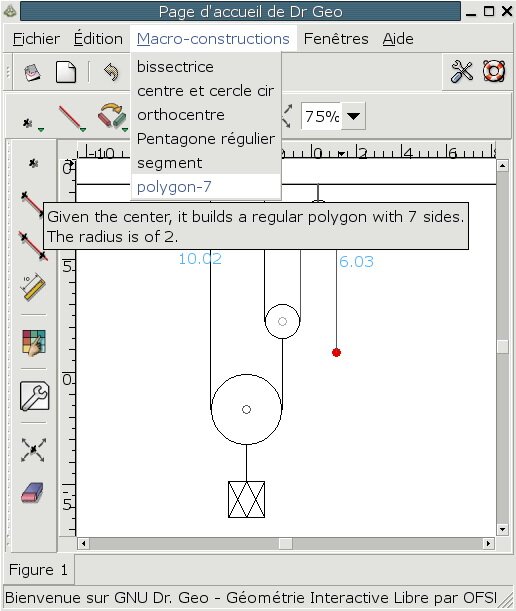Select the orthocentre macro

click(x=206, y=115)
